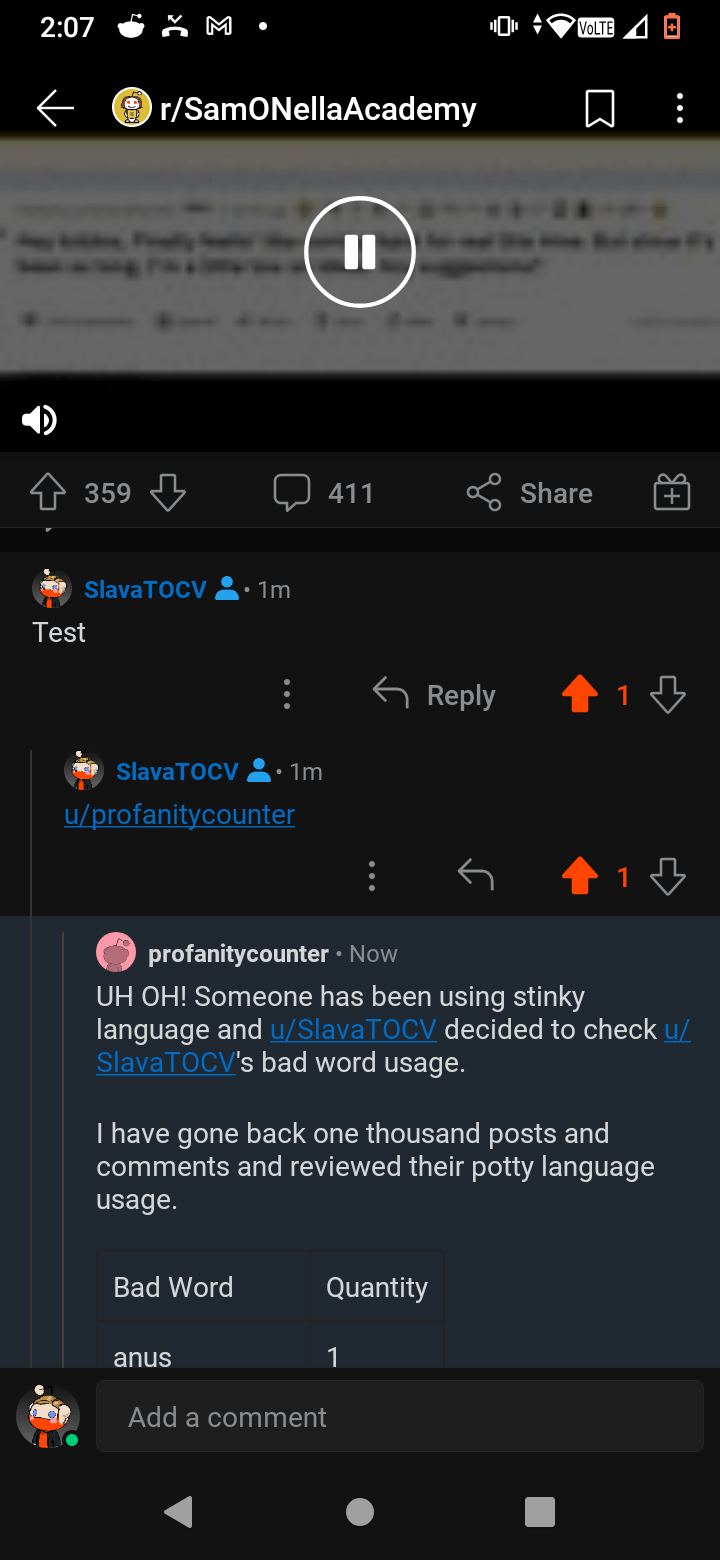This screenshot has width=720, height=1560.
Task: Open the comments icon showing 411
Action: [292, 491]
